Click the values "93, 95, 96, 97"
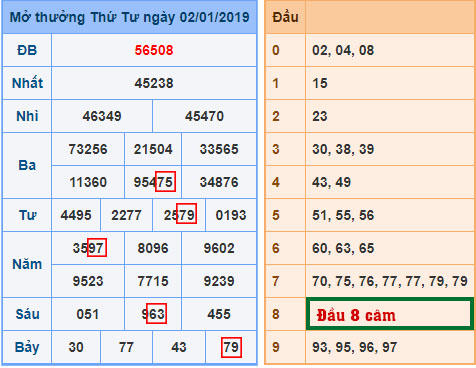The height and width of the screenshot is (368, 476). coord(355,348)
